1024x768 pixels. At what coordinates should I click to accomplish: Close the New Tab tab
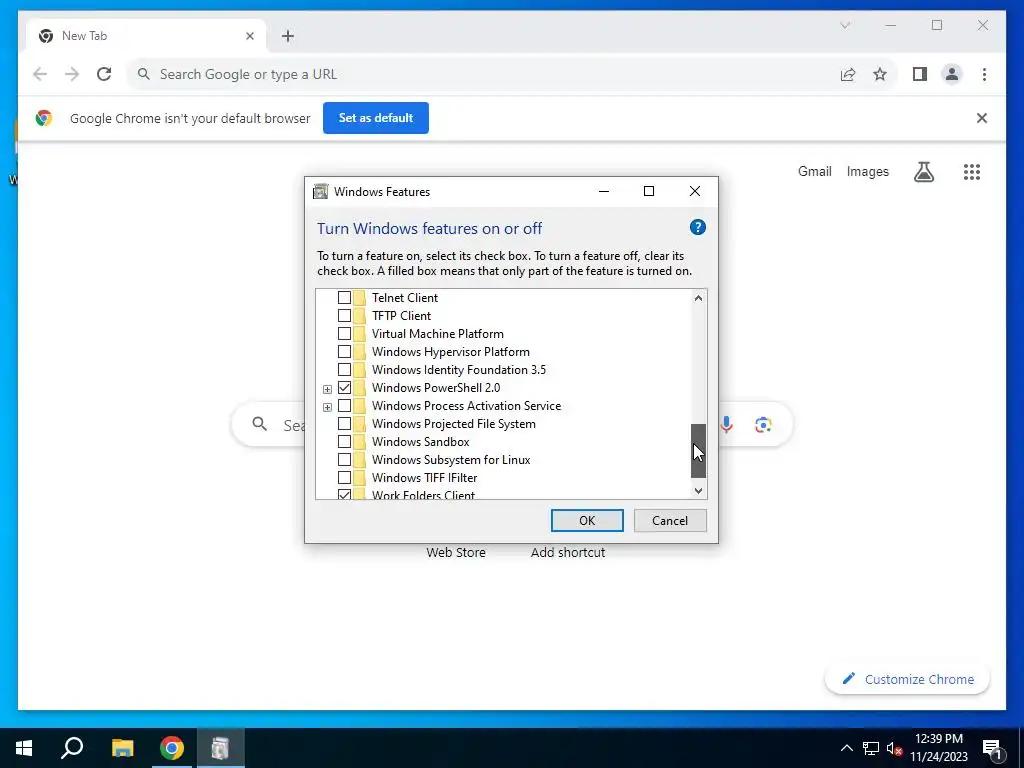point(249,36)
